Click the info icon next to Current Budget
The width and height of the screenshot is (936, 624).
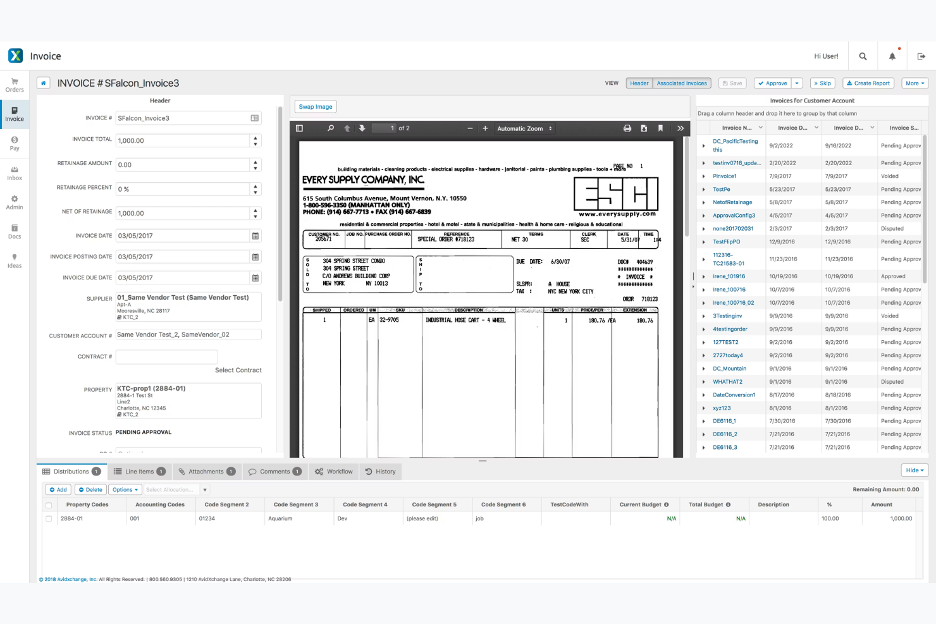pyautogui.click(x=666, y=505)
